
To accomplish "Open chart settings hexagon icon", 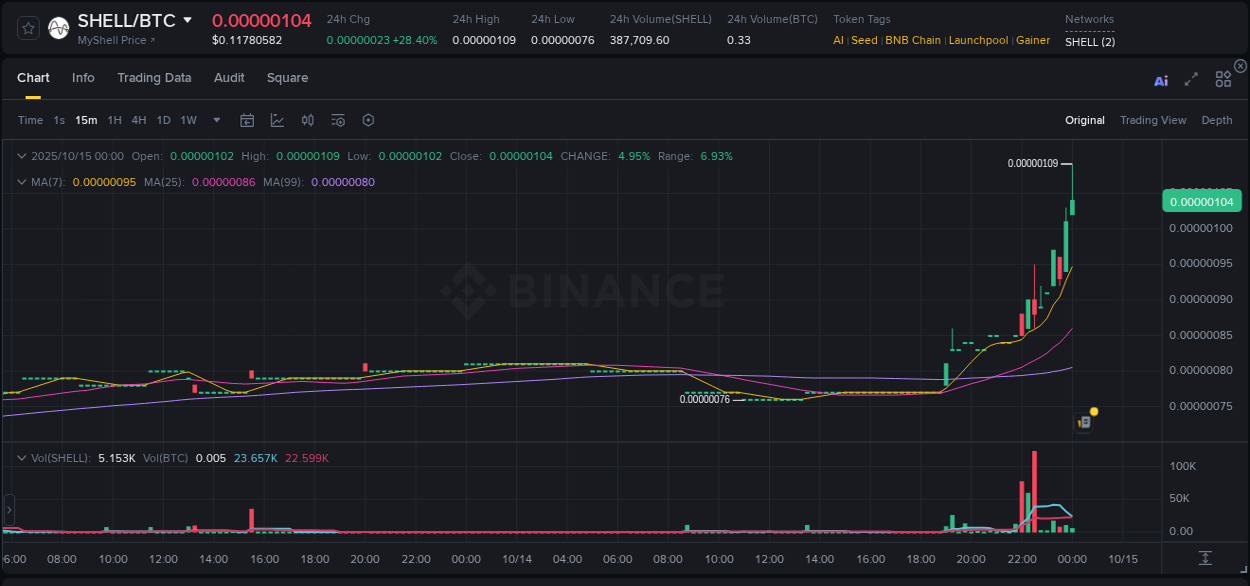I will point(368,120).
